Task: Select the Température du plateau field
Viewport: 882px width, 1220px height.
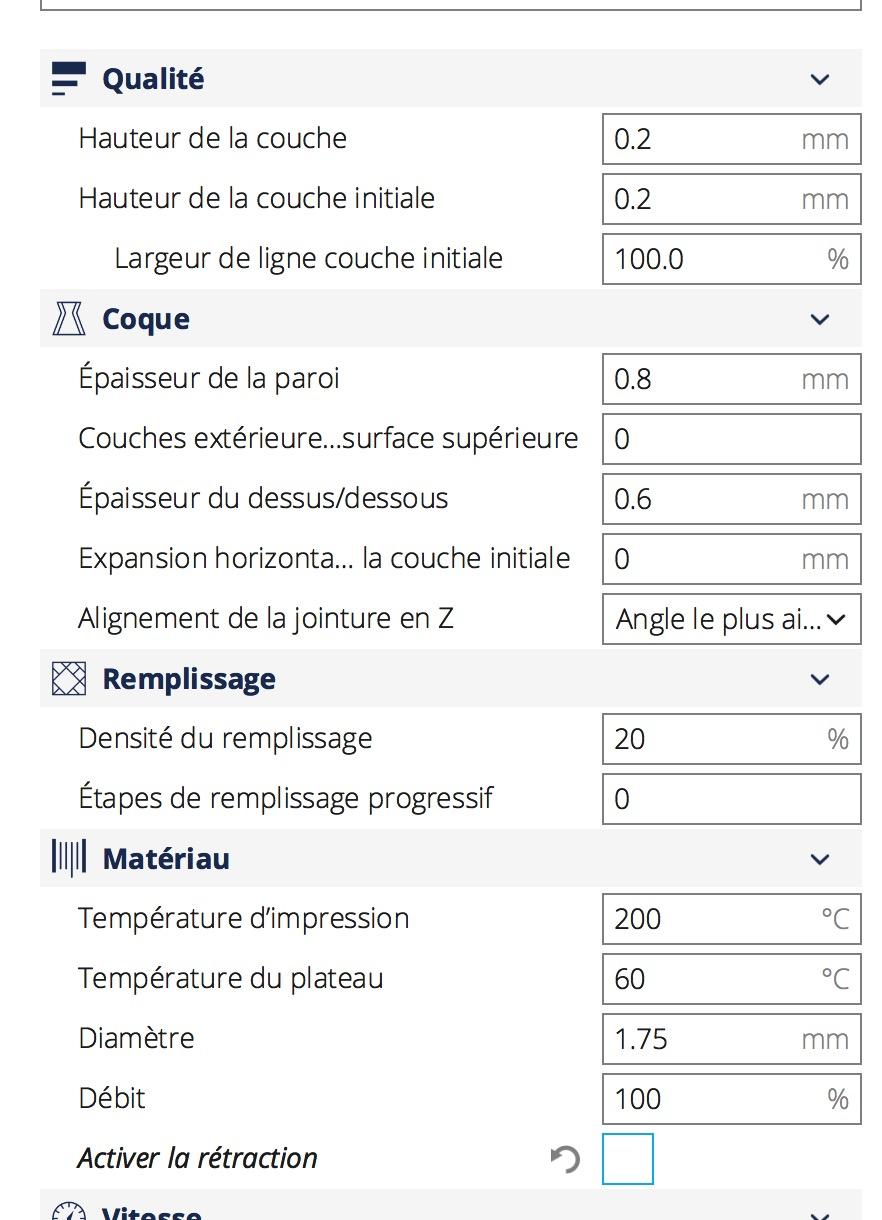Action: [732, 979]
